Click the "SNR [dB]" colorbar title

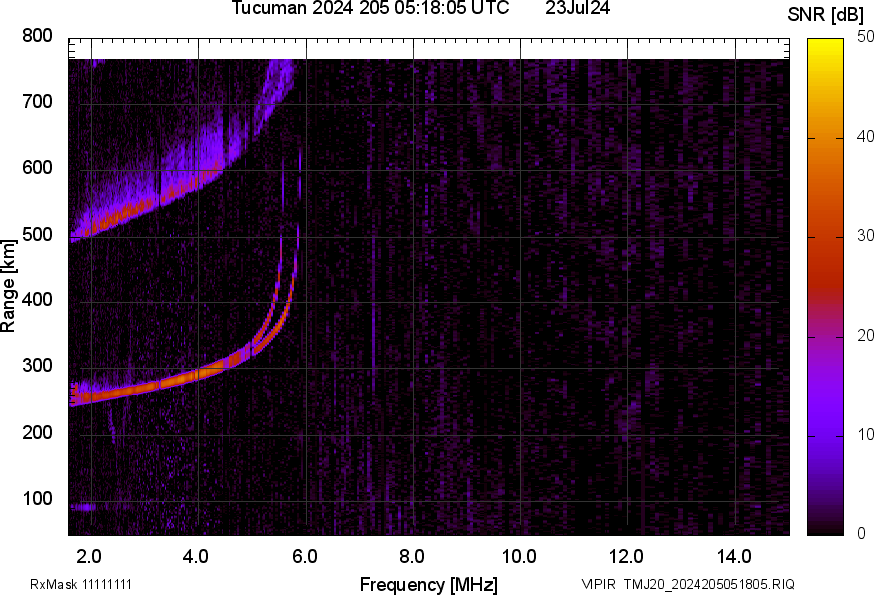point(826,15)
